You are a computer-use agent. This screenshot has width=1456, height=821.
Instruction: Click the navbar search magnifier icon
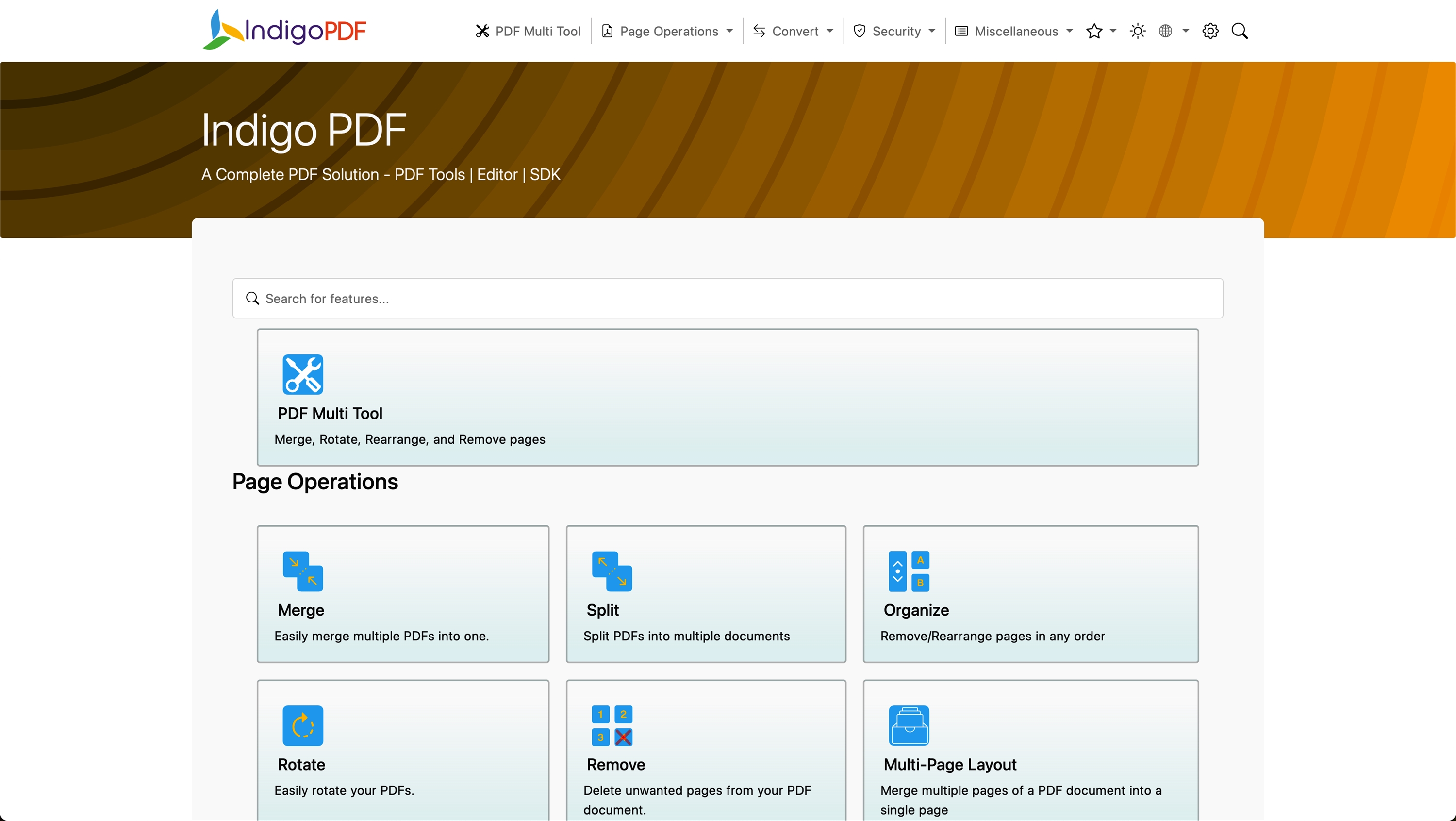tap(1239, 31)
